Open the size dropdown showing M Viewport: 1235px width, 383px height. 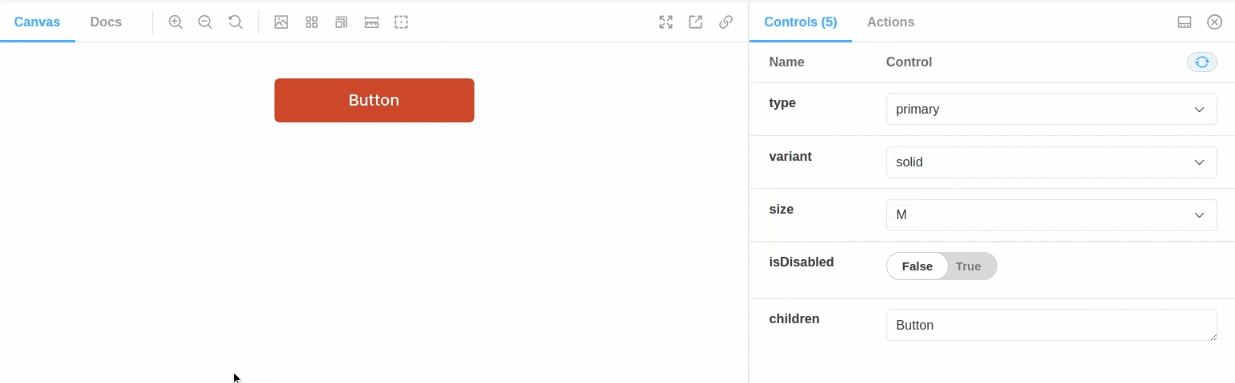(x=1051, y=215)
